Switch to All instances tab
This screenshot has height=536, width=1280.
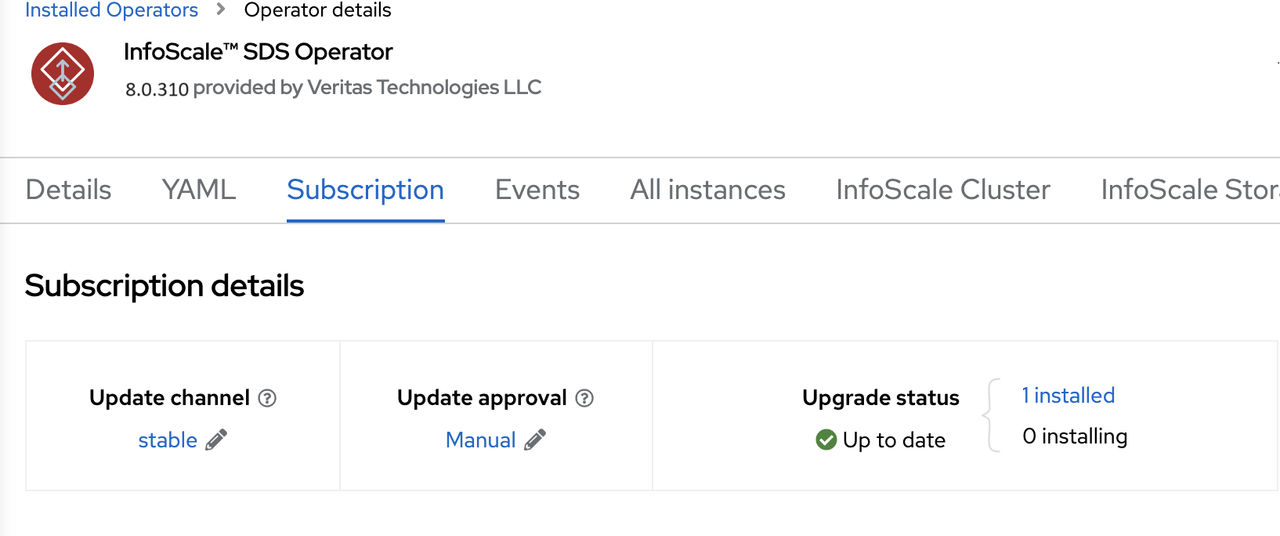coord(708,189)
